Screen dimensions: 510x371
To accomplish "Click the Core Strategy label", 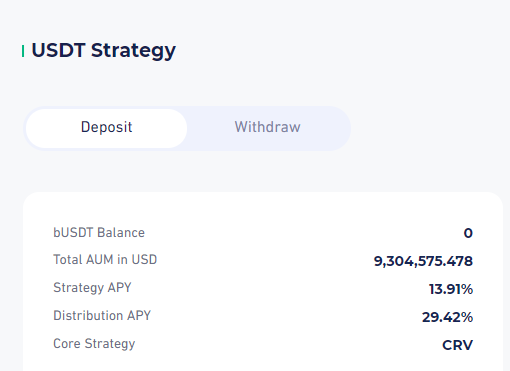I will (x=94, y=344).
